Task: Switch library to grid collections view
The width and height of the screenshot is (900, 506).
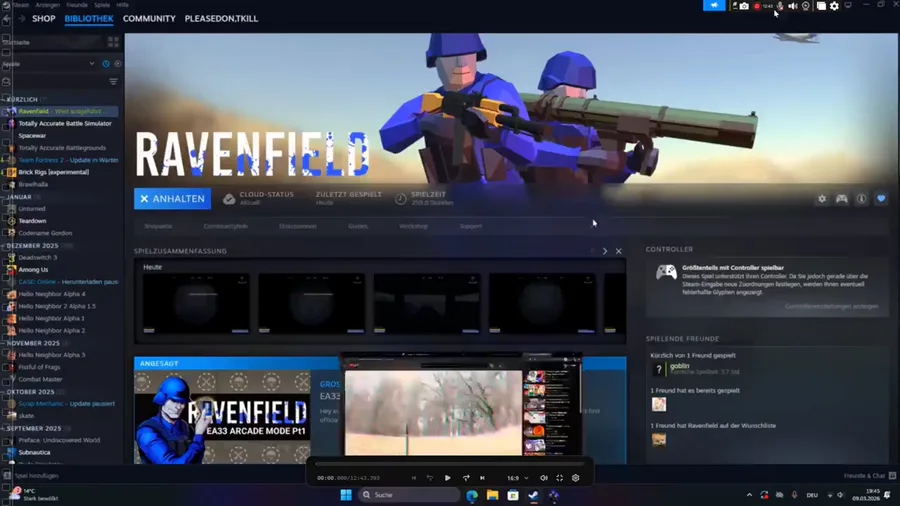Action: click(x=113, y=42)
